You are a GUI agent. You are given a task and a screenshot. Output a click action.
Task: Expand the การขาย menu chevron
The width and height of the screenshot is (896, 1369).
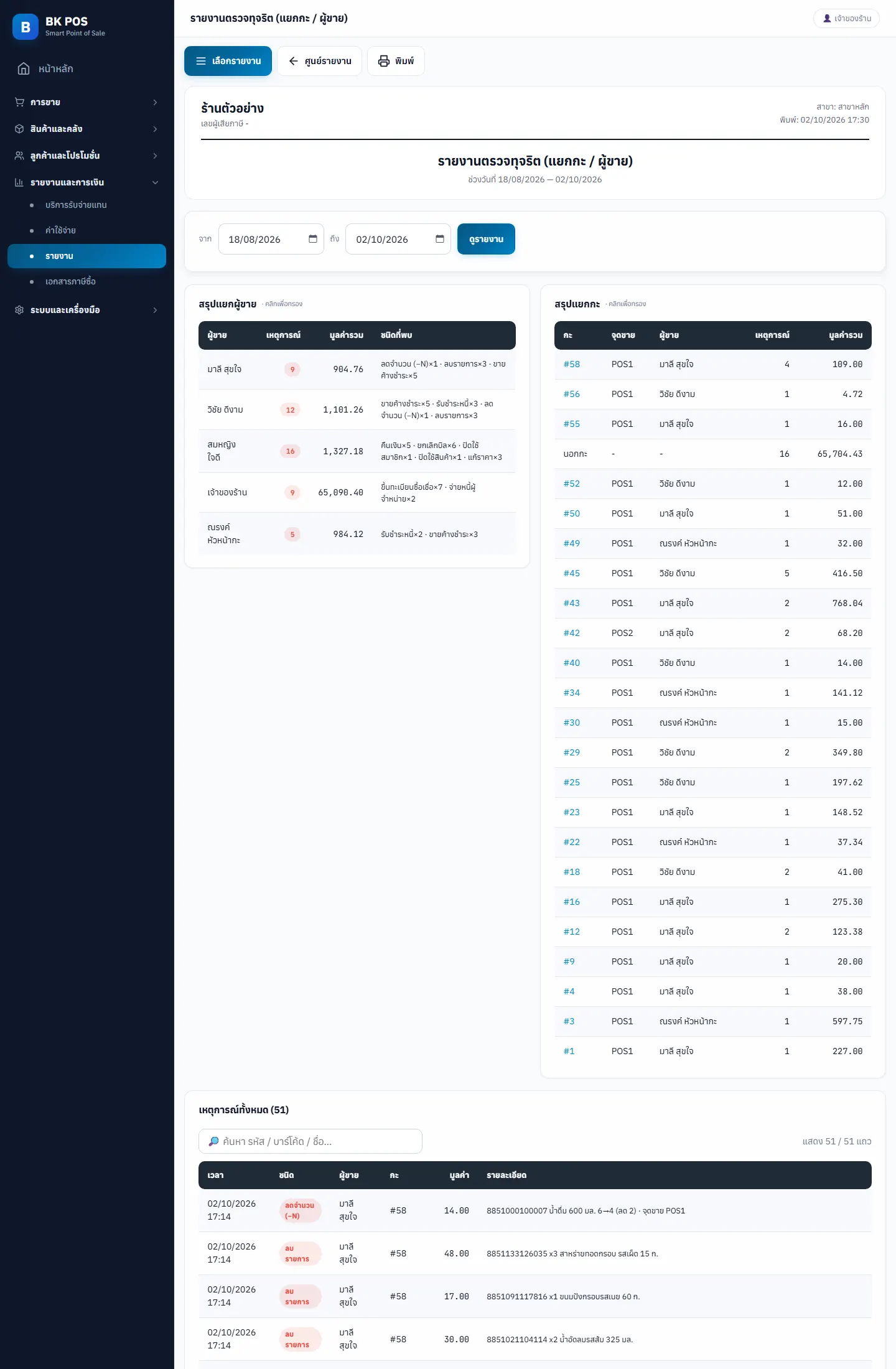pos(155,102)
